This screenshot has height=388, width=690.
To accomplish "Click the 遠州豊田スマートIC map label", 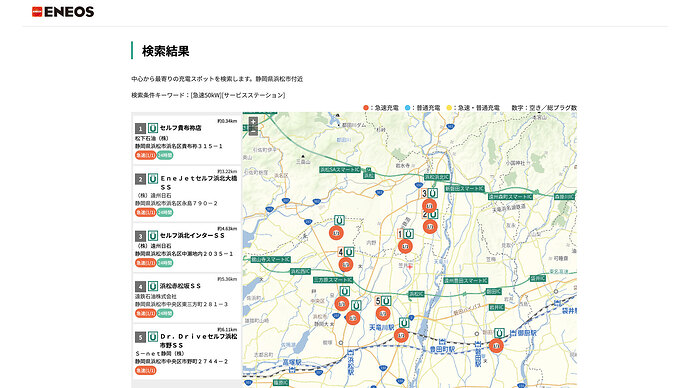I will 466,280.
